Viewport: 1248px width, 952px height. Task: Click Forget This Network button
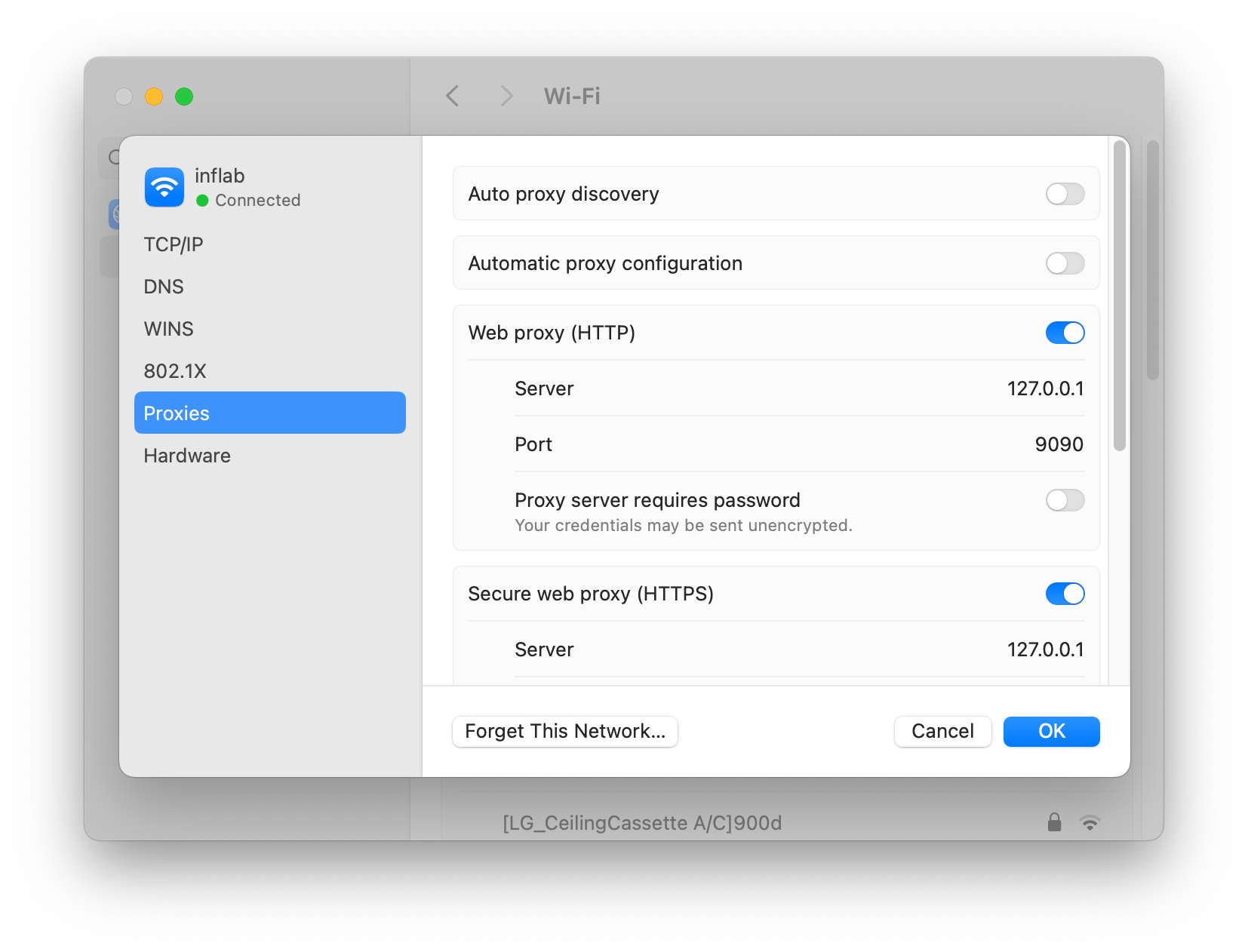click(x=565, y=731)
